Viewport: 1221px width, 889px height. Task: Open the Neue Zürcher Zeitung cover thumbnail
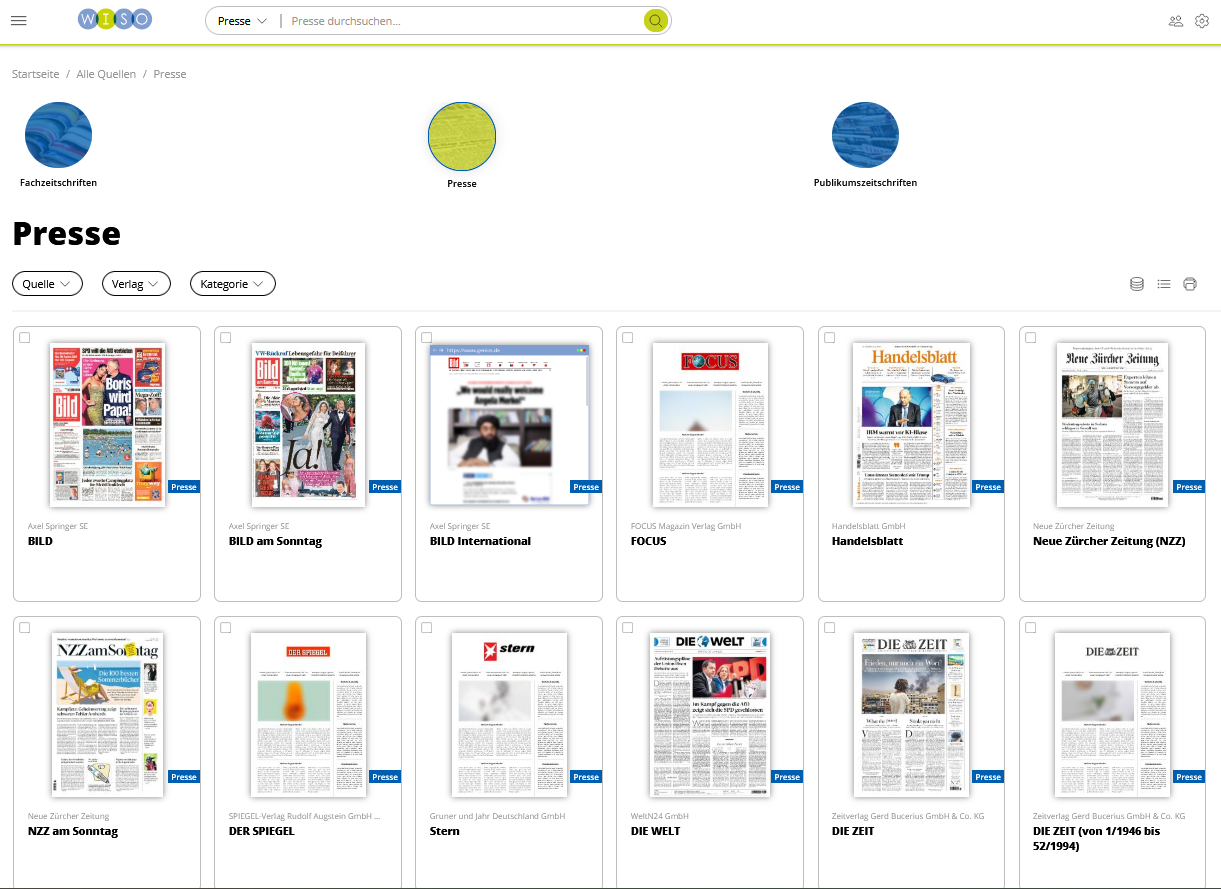click(1112, 425)
